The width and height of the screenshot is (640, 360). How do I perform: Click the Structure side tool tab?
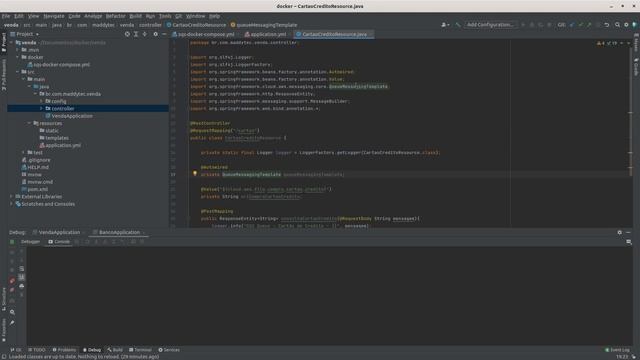pos(4,300)
